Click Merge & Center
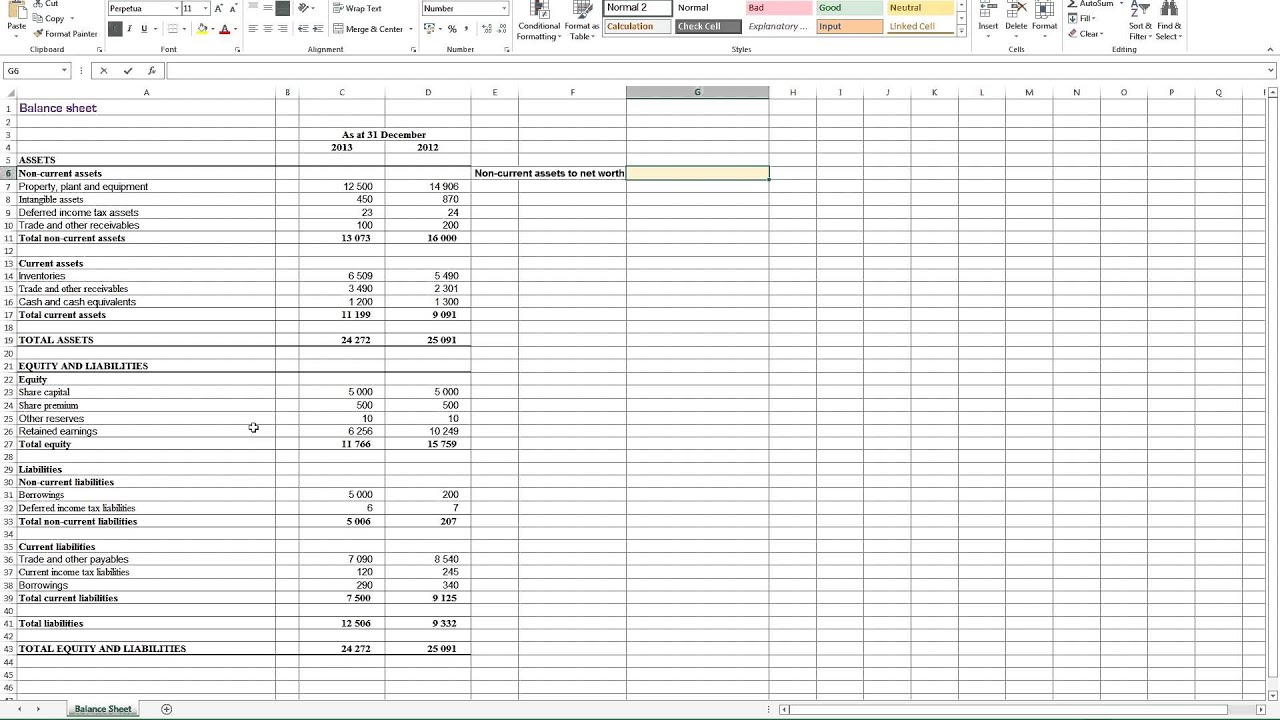Viewport: 1280px width, 720px height. [367, 29]
